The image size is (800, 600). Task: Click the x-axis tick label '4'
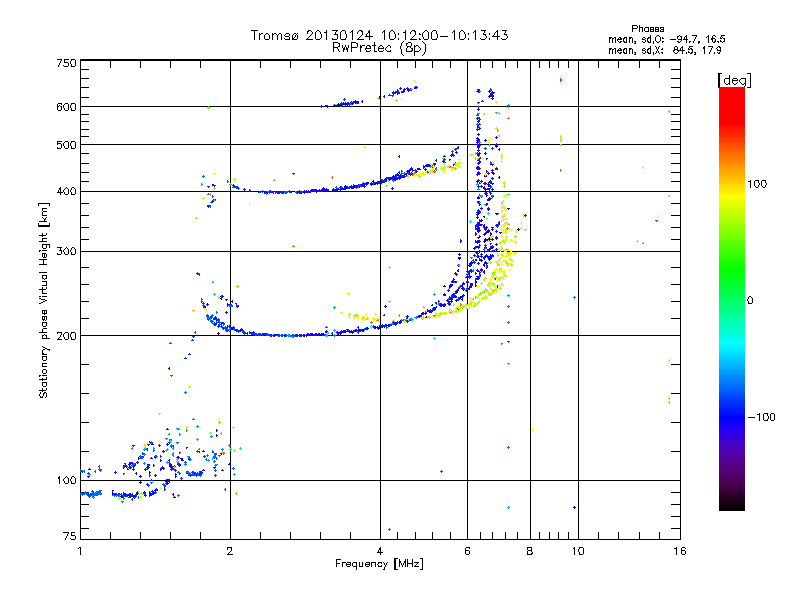[380, 551]
